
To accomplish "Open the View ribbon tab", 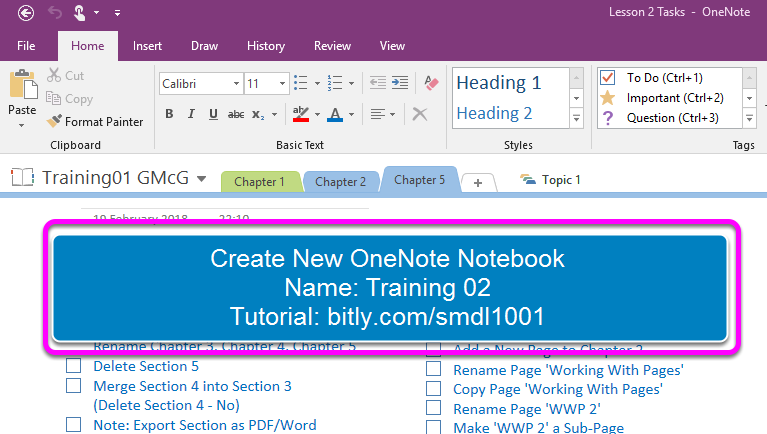I will coord(392,46).
